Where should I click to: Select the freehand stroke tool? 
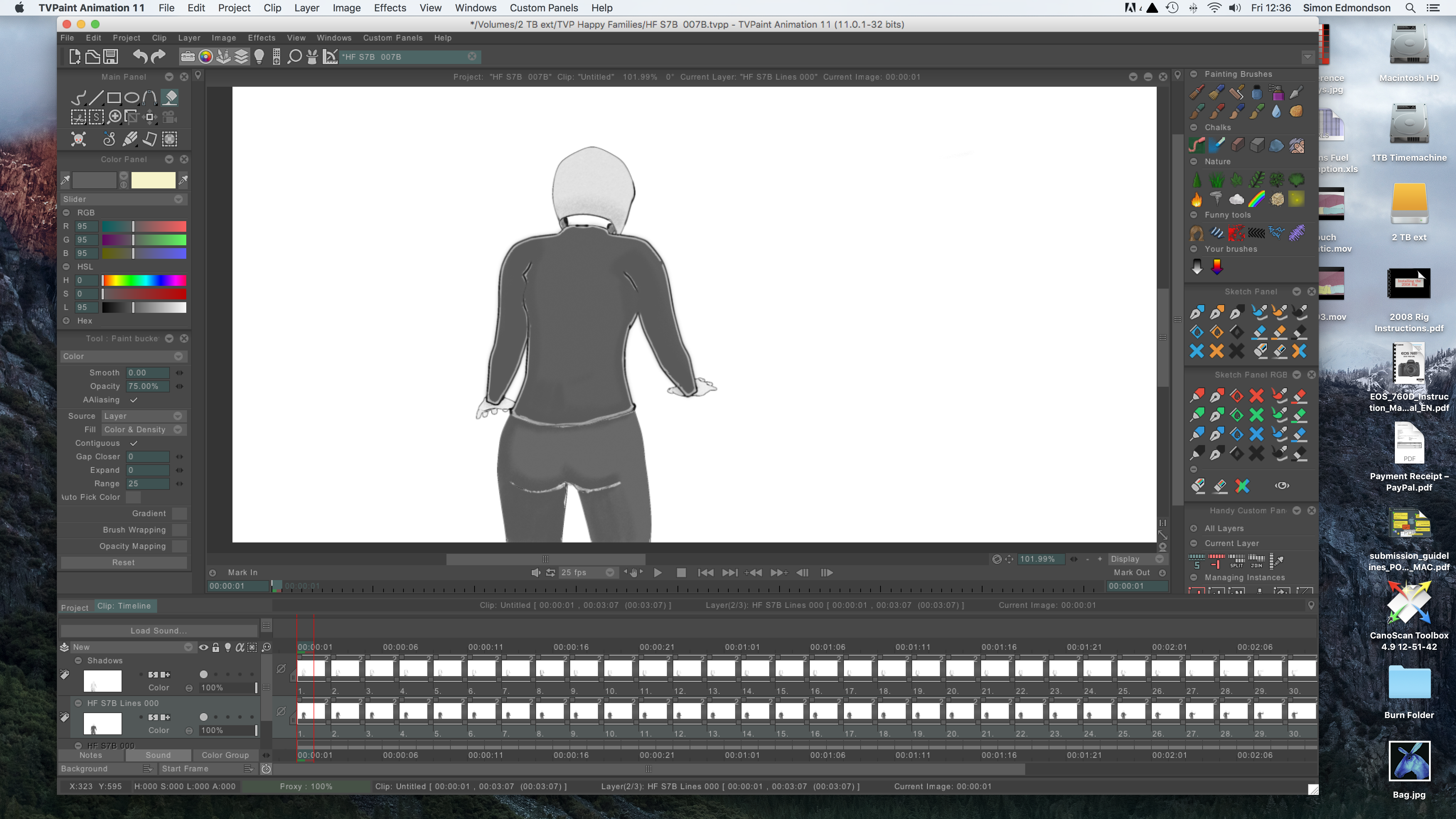pos(79,98)
